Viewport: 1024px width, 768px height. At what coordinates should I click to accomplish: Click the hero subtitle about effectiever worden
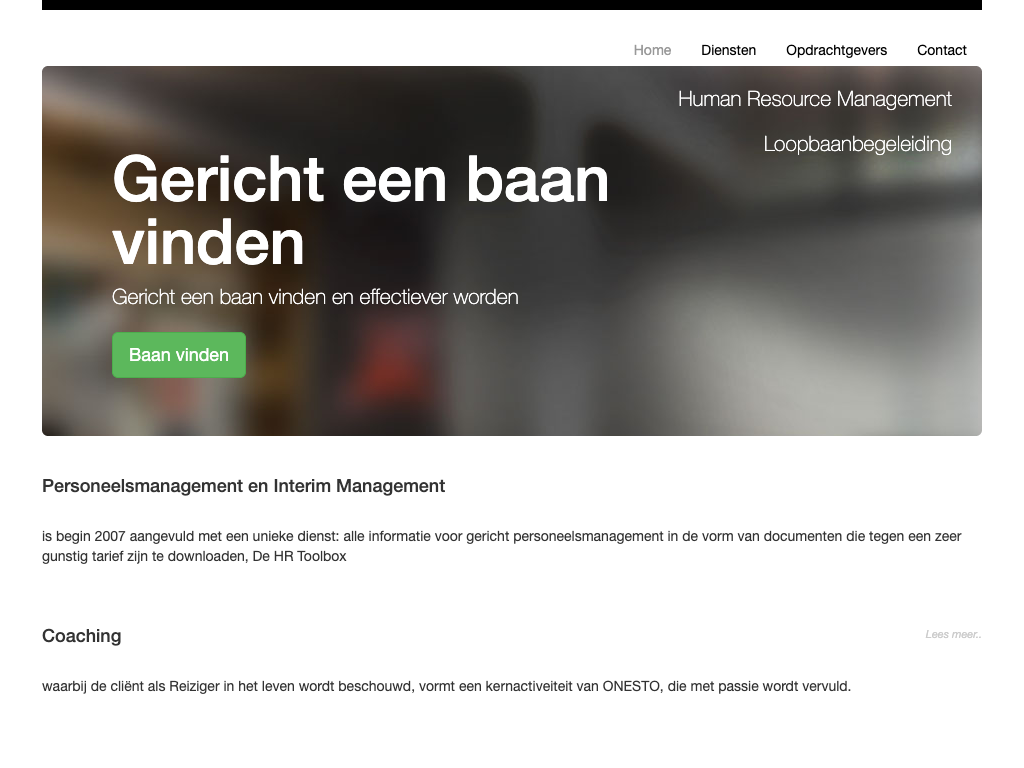[x=315, y=297]
